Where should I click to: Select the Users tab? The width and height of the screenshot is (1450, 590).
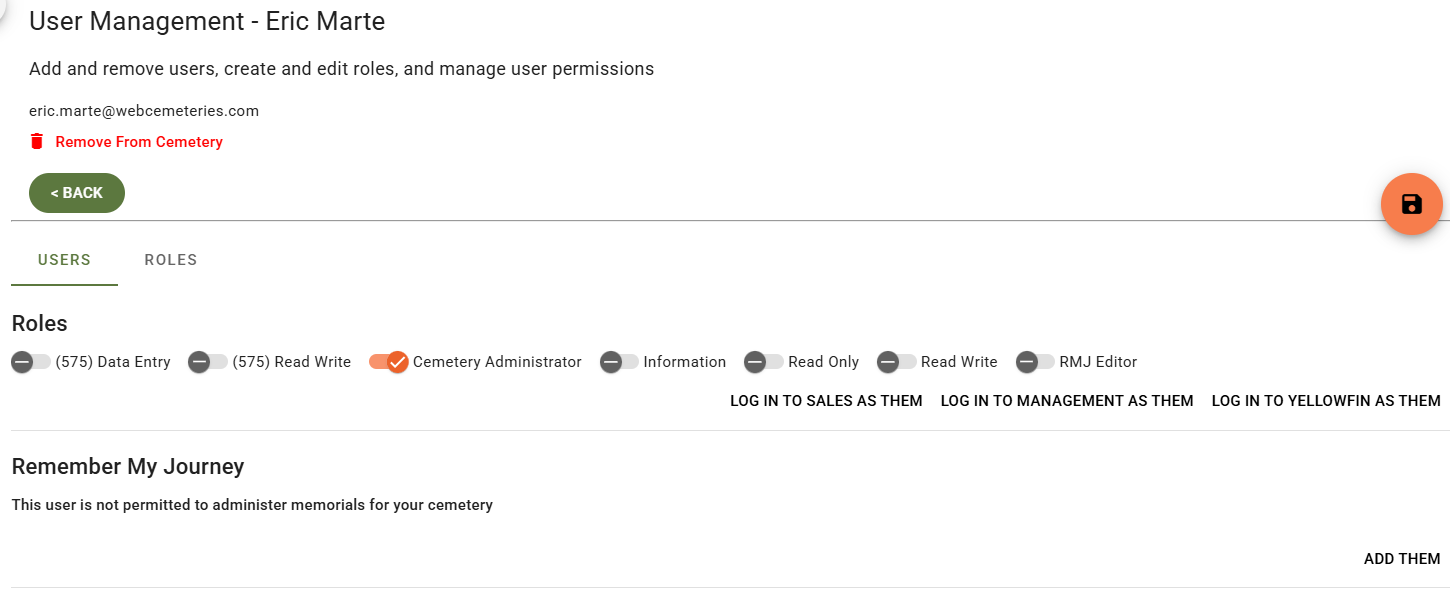64,260
